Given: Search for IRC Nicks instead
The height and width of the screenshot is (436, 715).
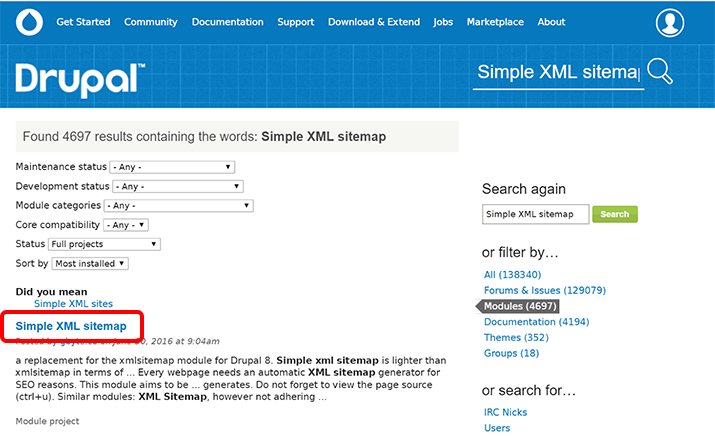Looking at the screenshot, I should (x=505, y=412).
